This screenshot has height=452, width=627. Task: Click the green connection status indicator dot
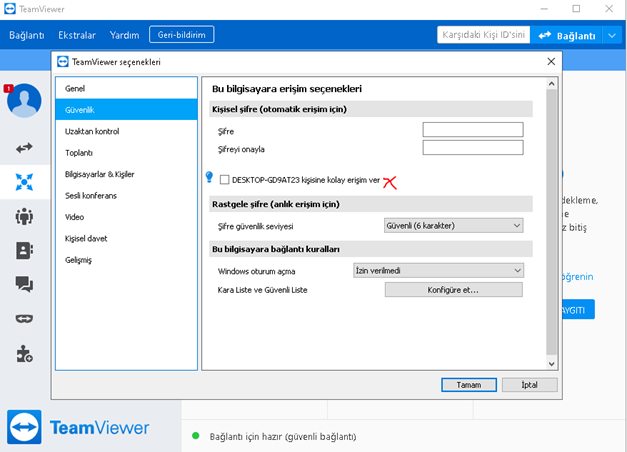coord(196,436)
